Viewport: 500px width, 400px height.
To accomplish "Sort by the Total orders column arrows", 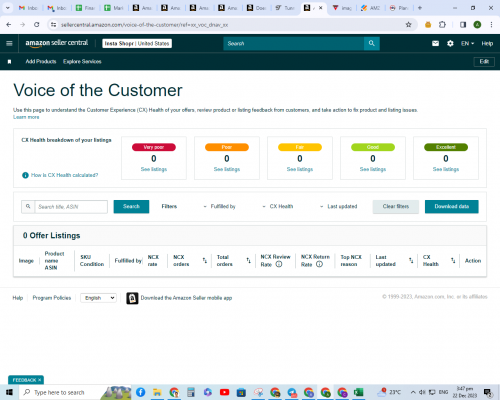I will [248, 260].
